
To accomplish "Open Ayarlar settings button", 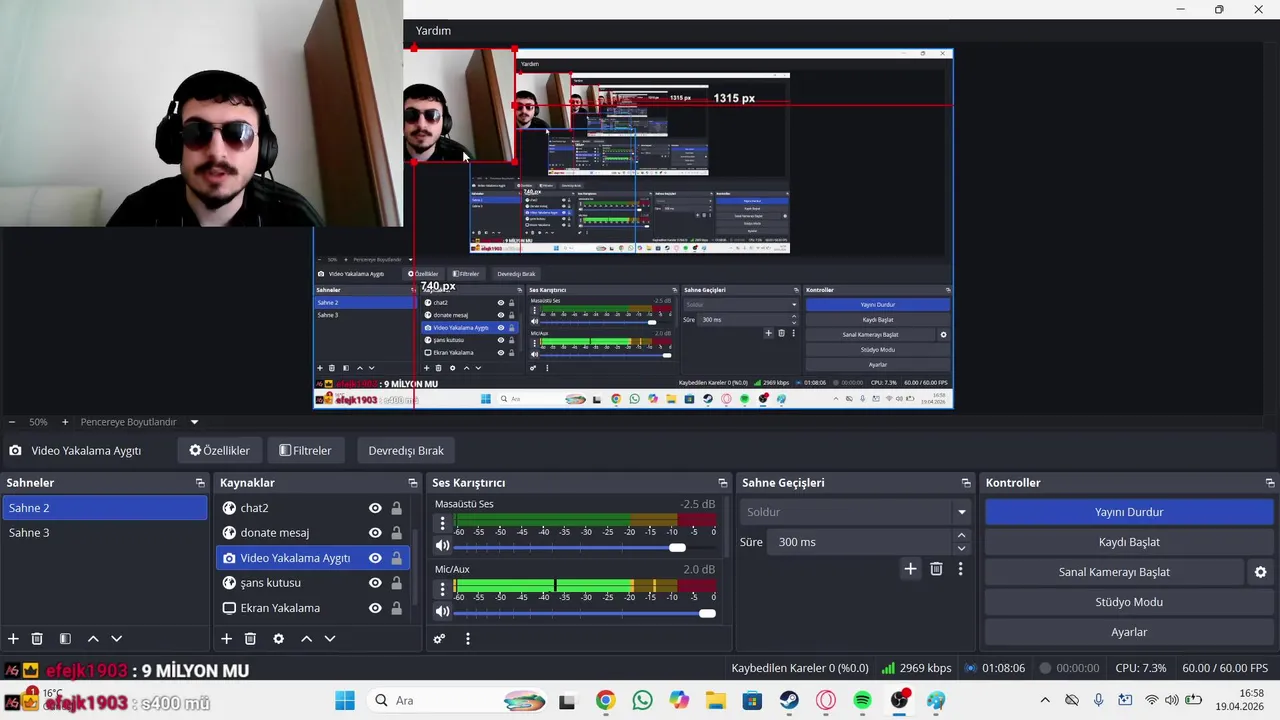I will point(1129,632).
